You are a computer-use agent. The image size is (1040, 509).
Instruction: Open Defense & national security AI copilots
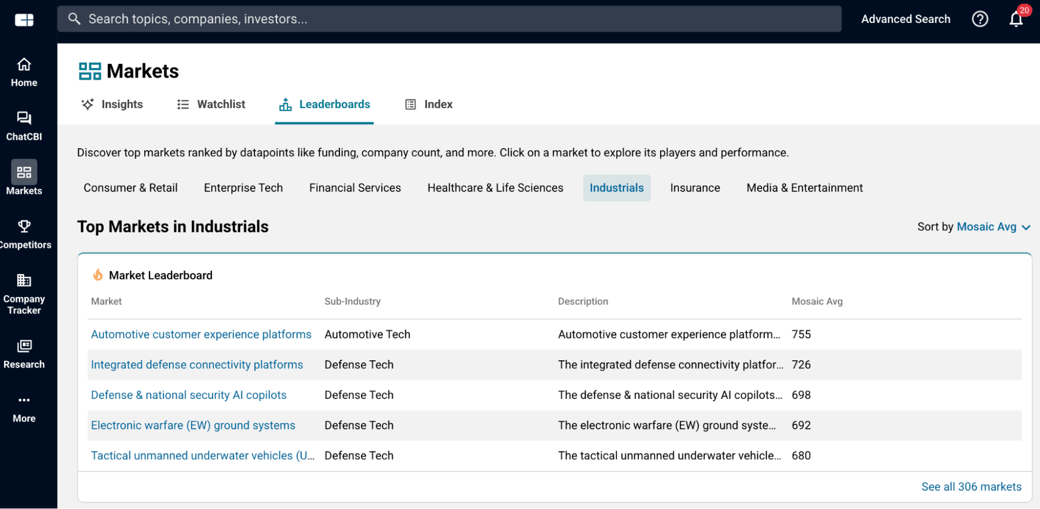[188, 395]
